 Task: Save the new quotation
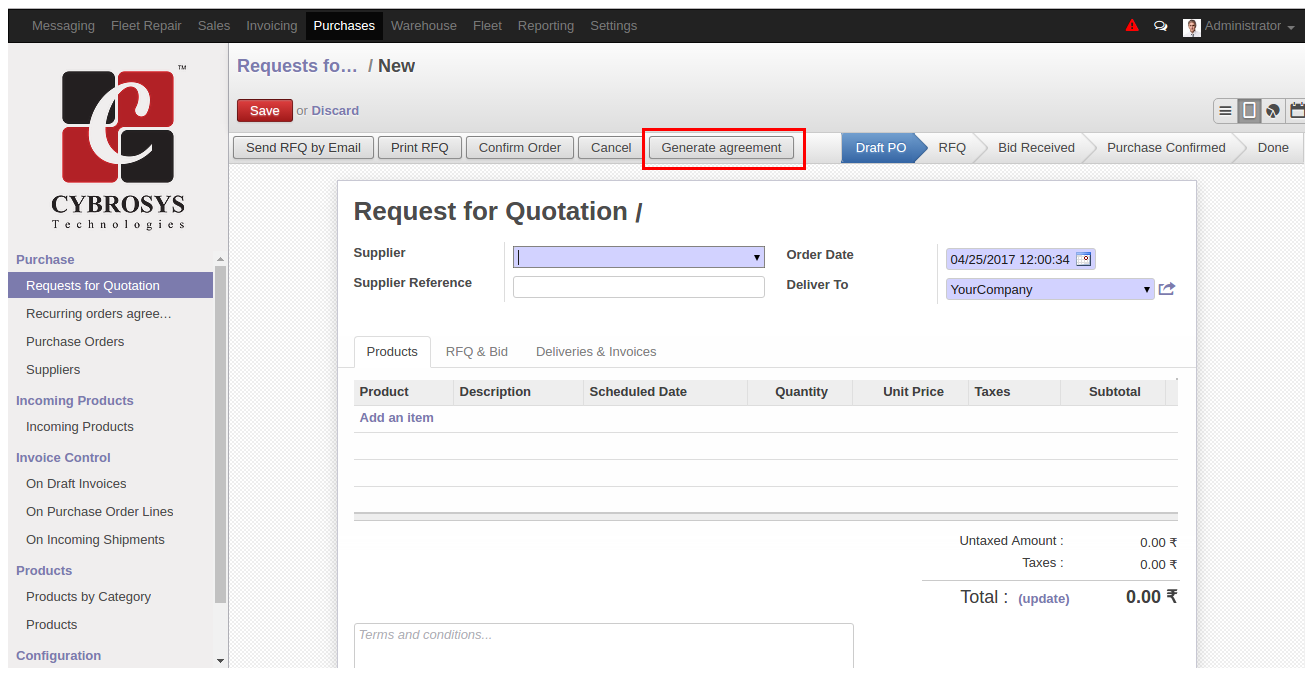tap(265, 111)
